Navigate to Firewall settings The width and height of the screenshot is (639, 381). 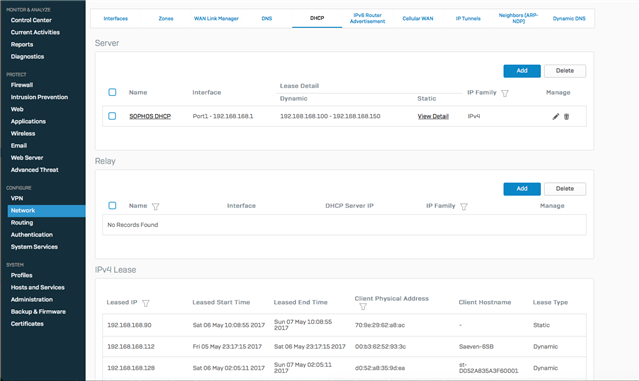[x=22, y=85]
